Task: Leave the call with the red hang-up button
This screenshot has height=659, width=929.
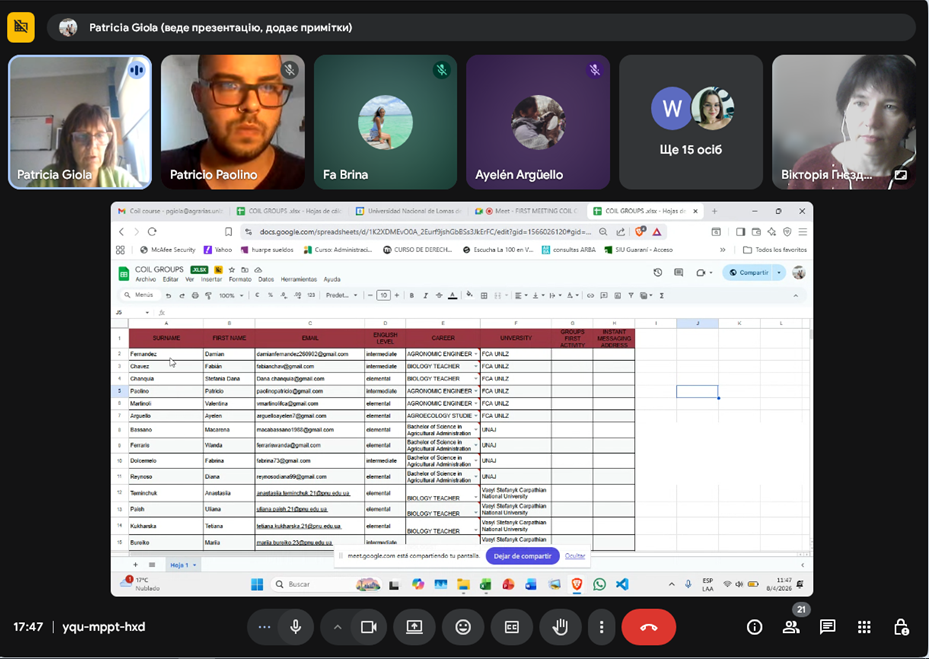Action: (648, 627)
